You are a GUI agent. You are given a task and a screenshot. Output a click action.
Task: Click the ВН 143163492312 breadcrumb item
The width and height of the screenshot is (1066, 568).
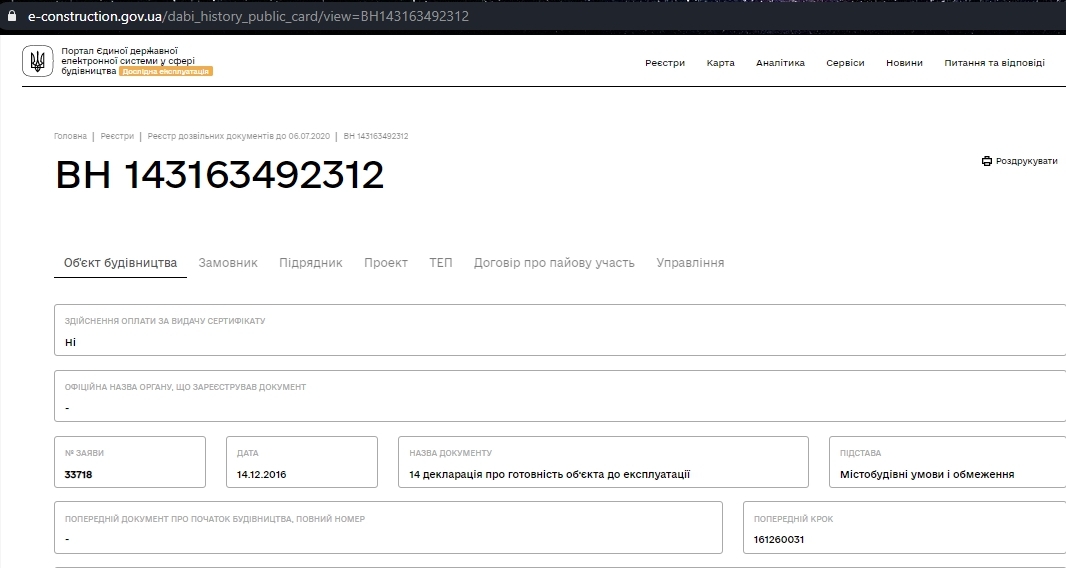coord(376,136)
